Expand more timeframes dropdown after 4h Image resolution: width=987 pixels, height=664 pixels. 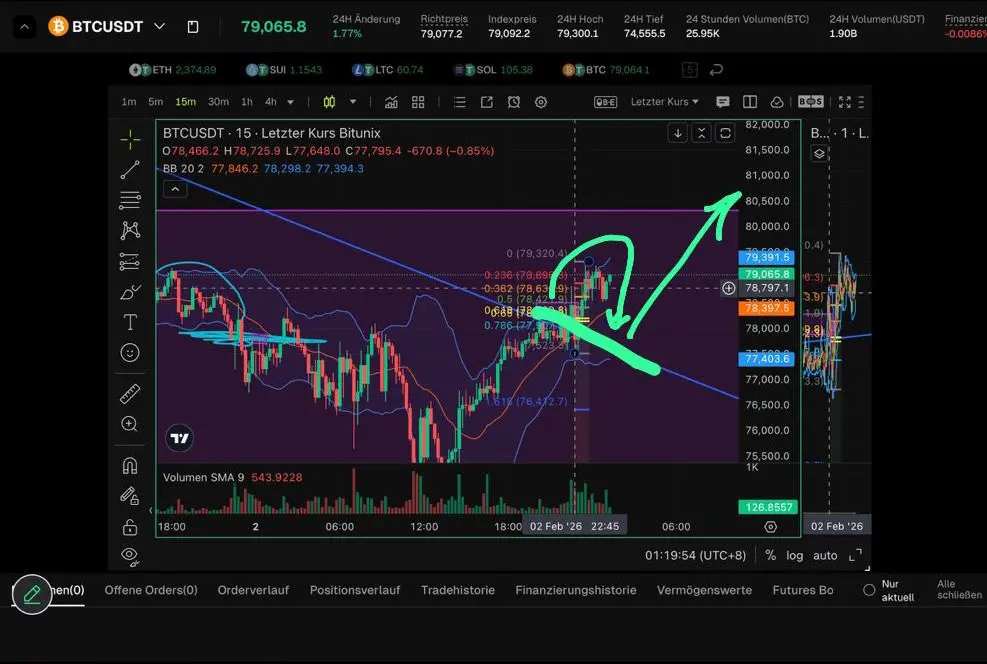(x=290, y=102)
